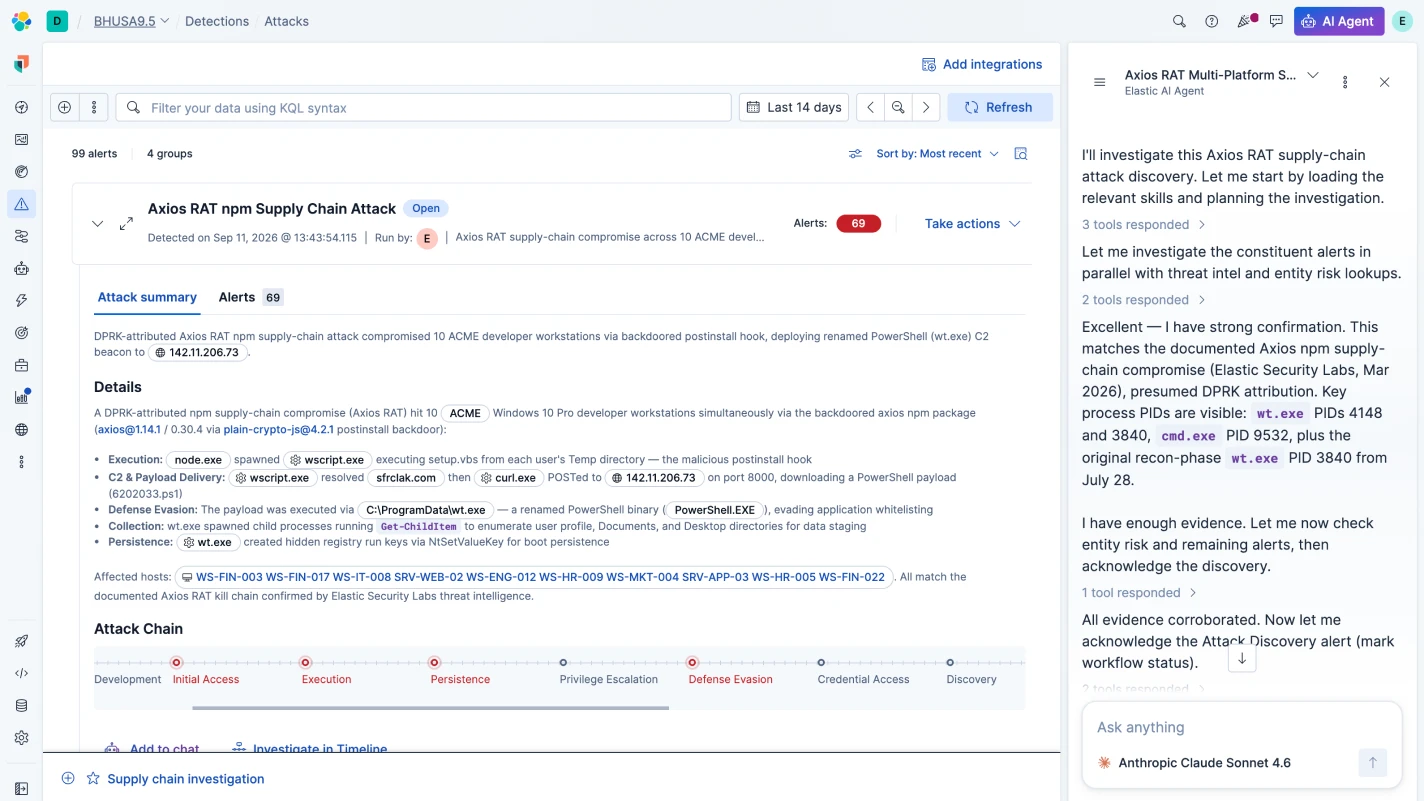Open the newsfeed party popper icon
The image size is (1424, 801).
1245,21
